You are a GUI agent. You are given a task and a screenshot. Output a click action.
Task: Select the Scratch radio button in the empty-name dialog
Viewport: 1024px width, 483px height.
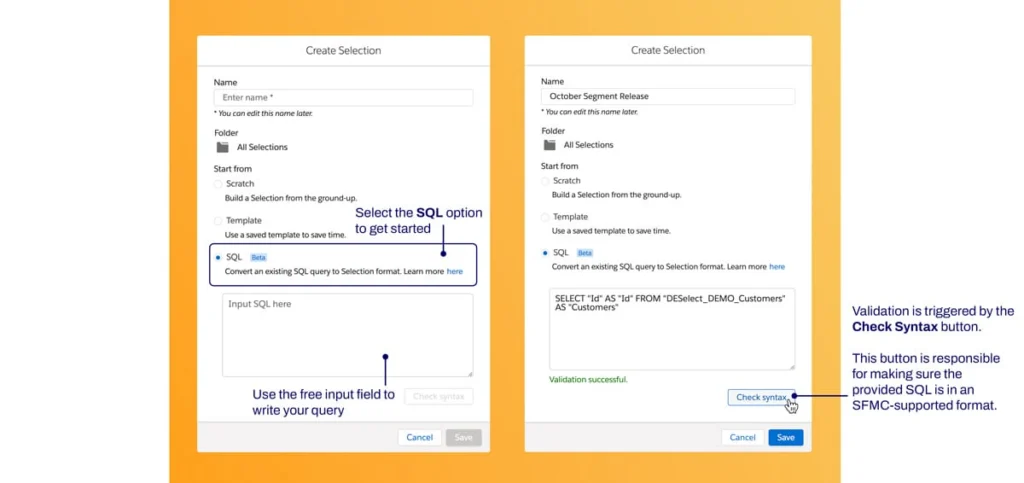219,184
